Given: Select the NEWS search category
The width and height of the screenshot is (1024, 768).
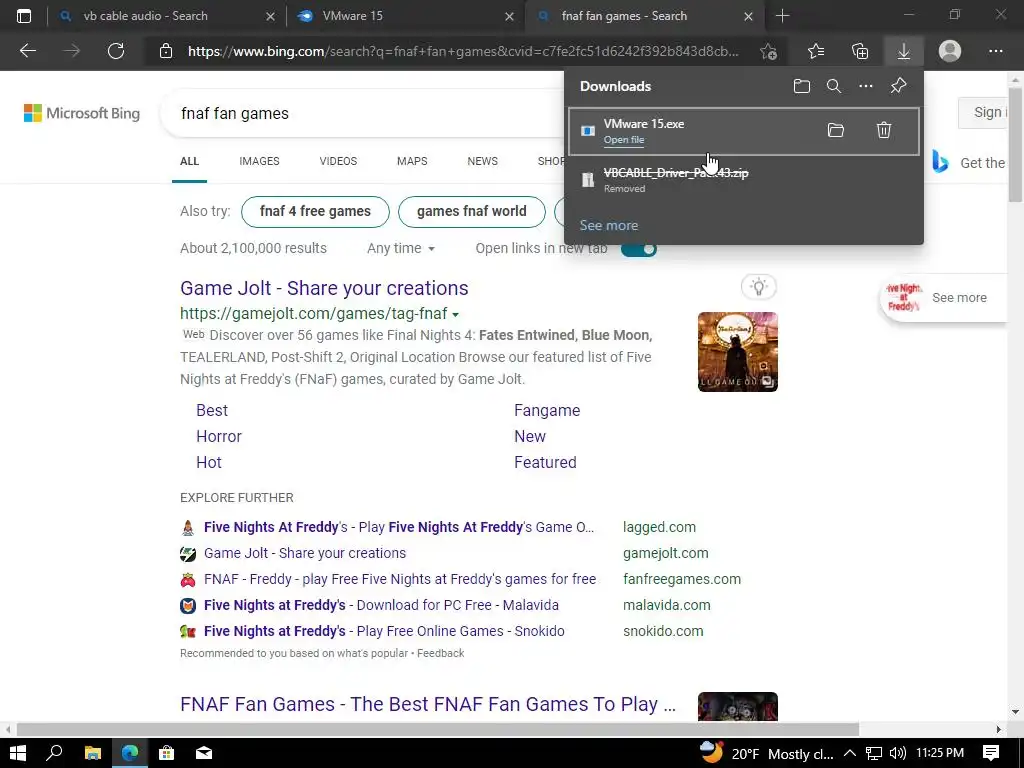Looking at the screenshot, I should click(483, 161).
